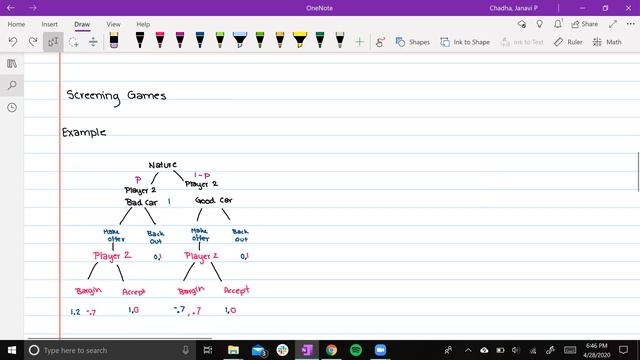Image resolution: width=640 pixels, height=360 pixels.
Task: Choose the orange pen
Action: coord(280,40)
